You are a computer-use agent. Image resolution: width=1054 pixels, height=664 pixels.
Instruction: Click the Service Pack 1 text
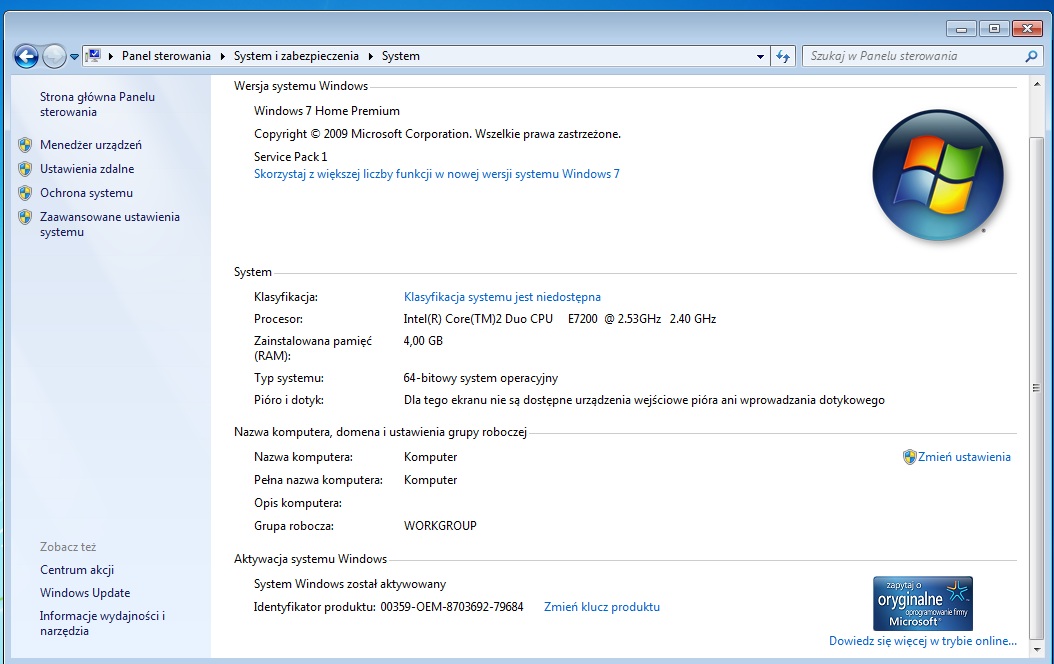[290, 157]
